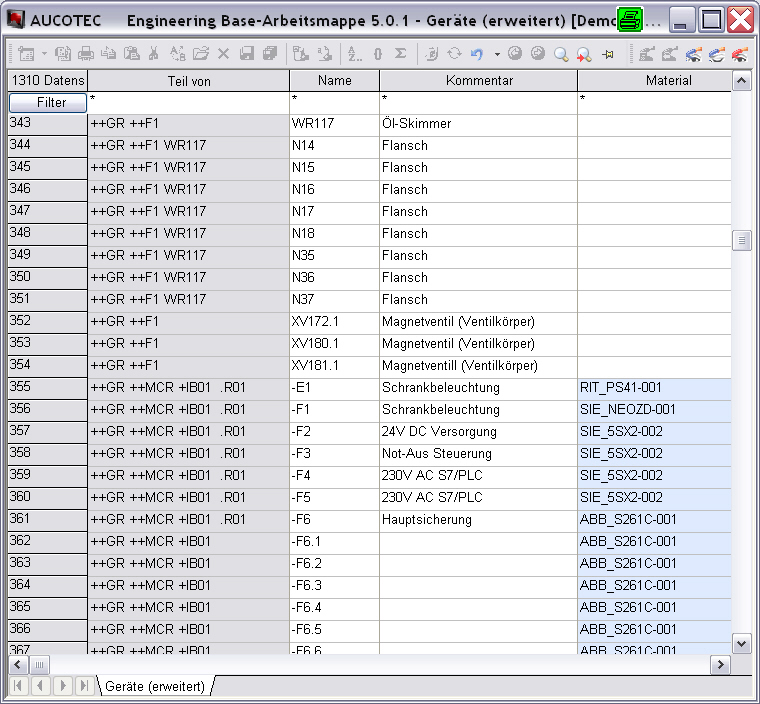Click the 'Öl-Skimmer' comment cell

click(478, 124)
